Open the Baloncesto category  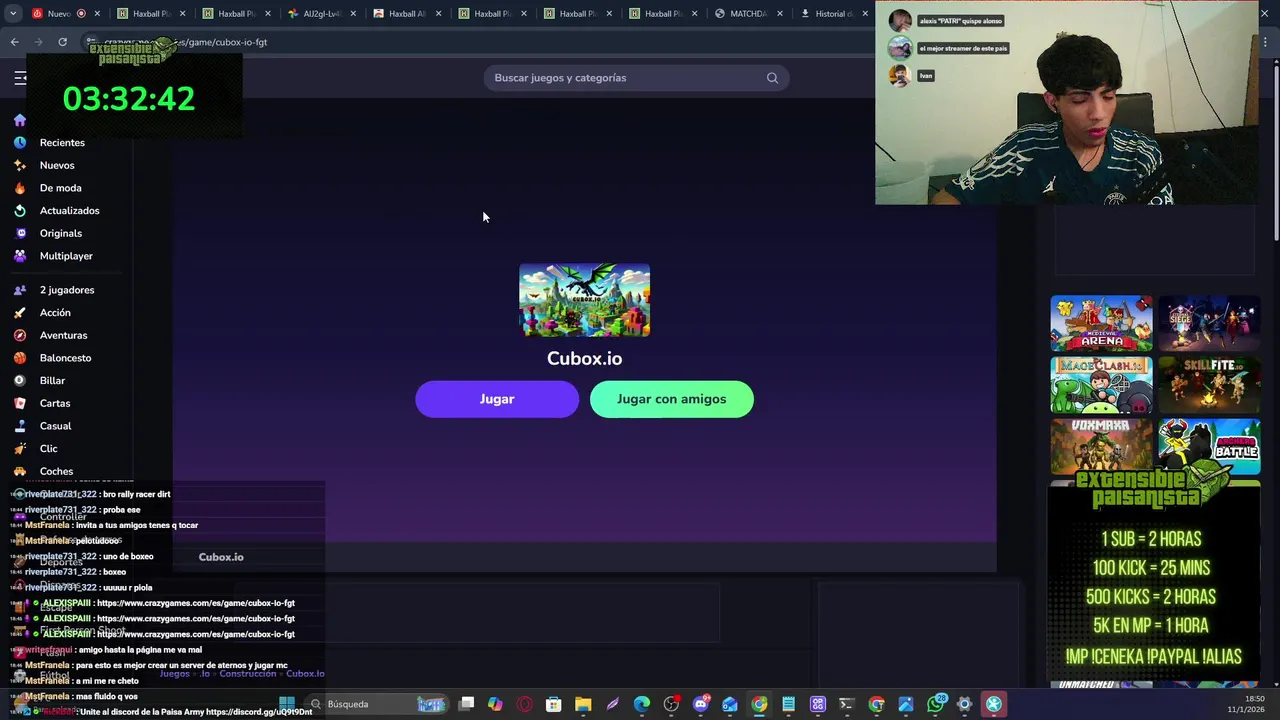65,358
